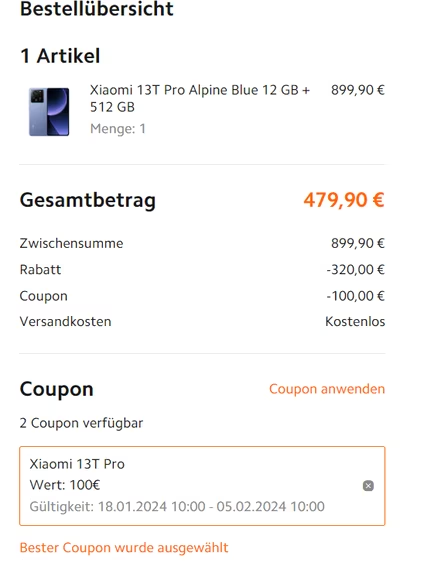Click the Xiaomi 13T Pro phone thumbnail

click(x=49, y=112)
